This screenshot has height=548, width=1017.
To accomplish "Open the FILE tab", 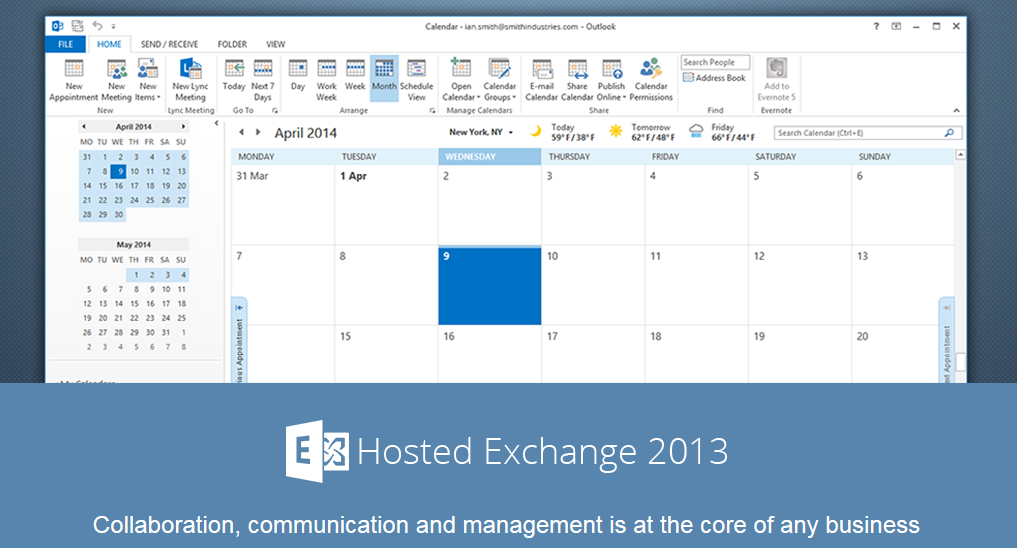I will pos(66,44).
